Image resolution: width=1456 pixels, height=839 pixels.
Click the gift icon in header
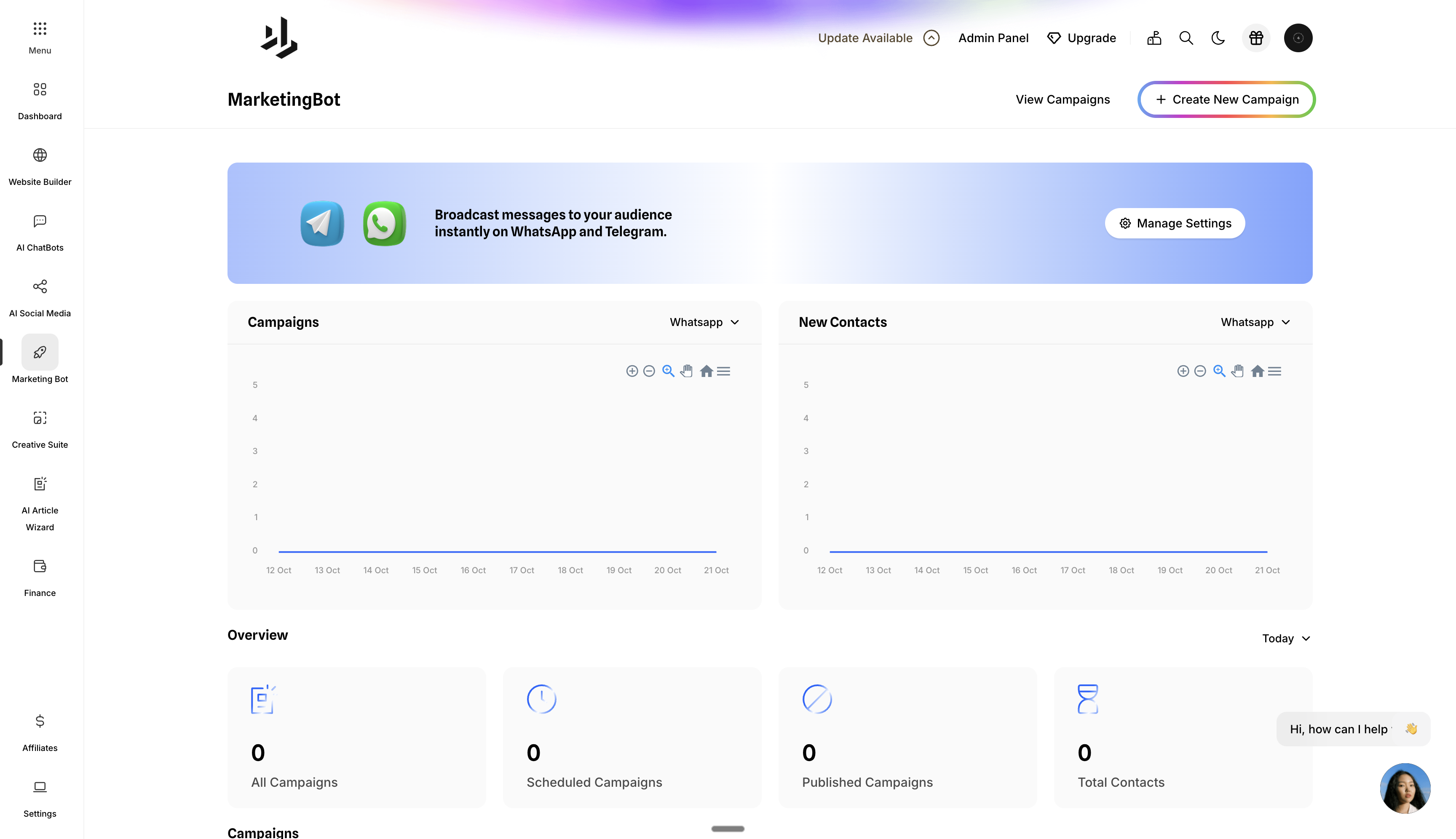pyautogui.click(x=1255, y=38)
